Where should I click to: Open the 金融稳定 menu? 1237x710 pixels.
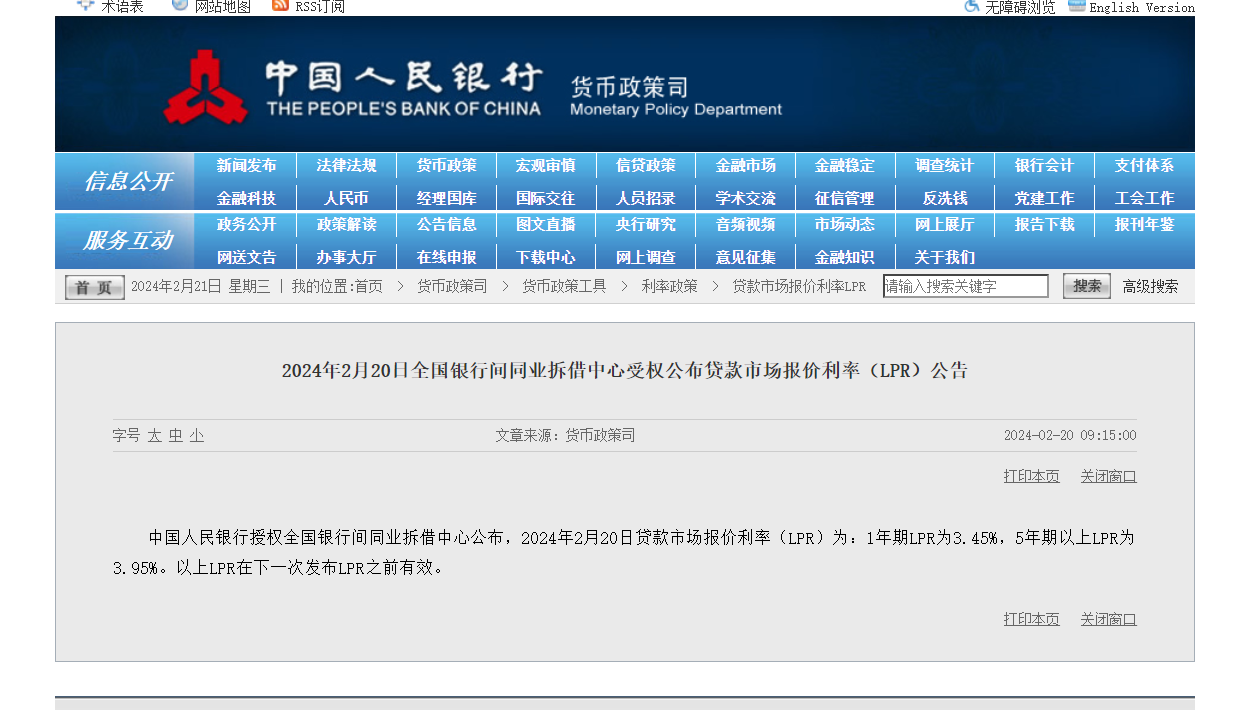point(845,166)
